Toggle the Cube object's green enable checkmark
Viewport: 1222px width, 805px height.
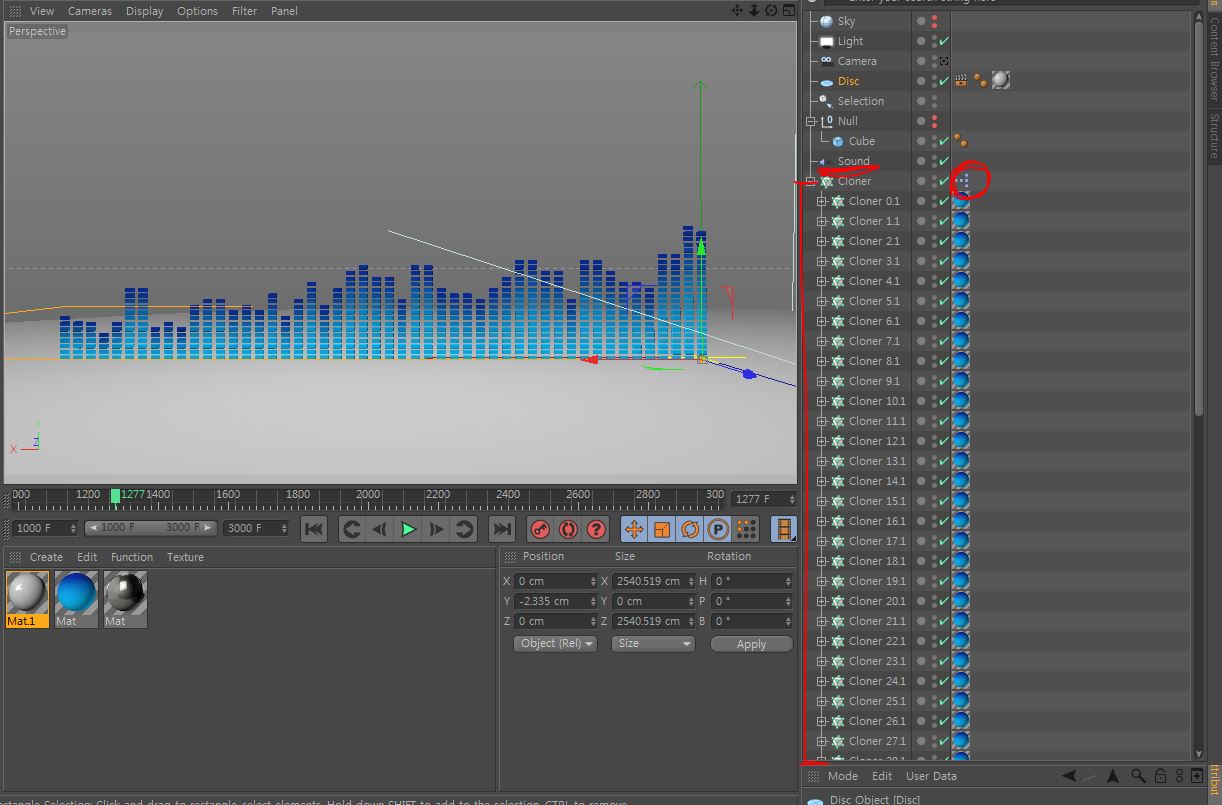coord(944,141)
